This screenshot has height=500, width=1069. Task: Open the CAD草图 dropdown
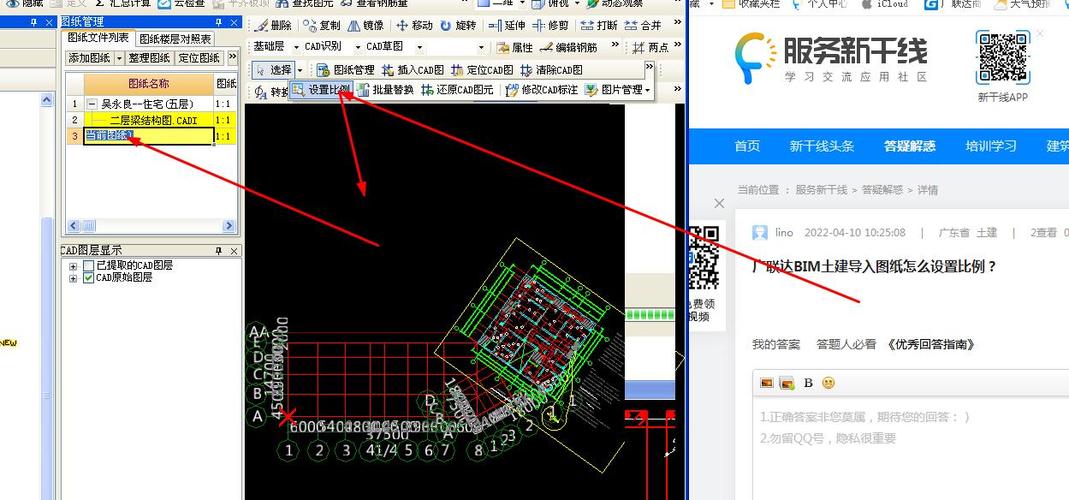pos(419,47)
